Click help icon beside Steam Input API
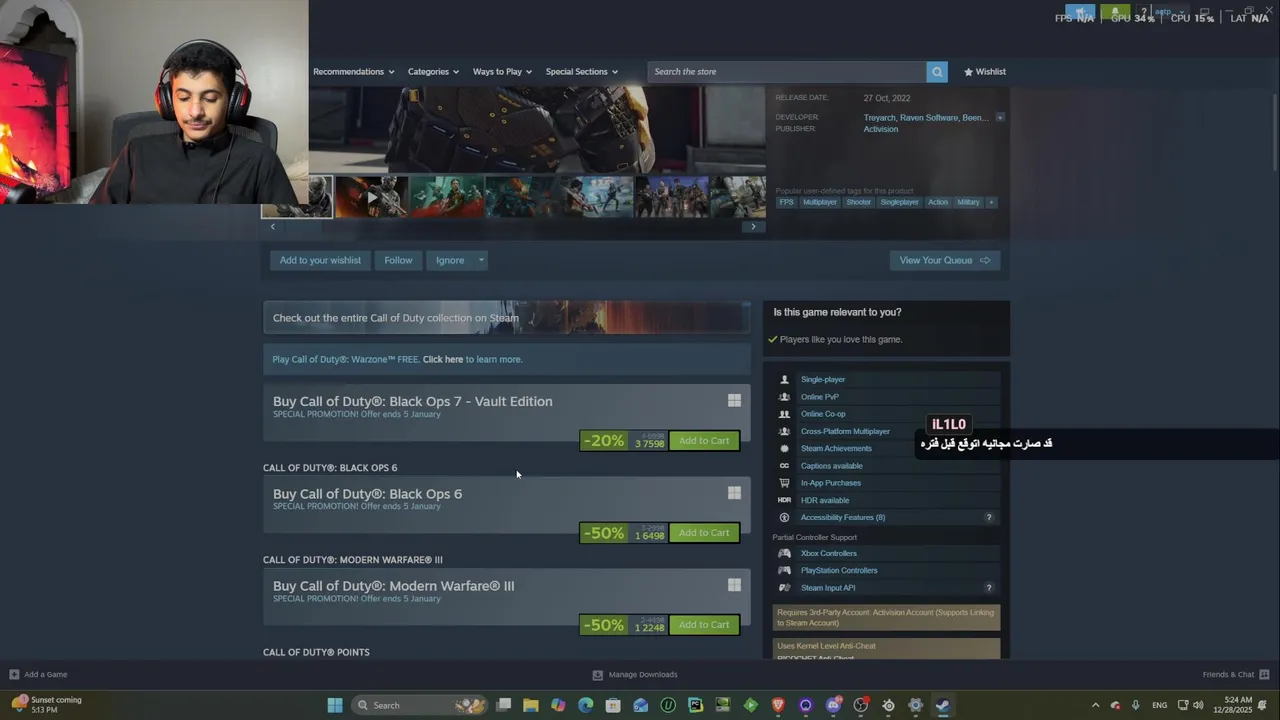 [989, 588]
